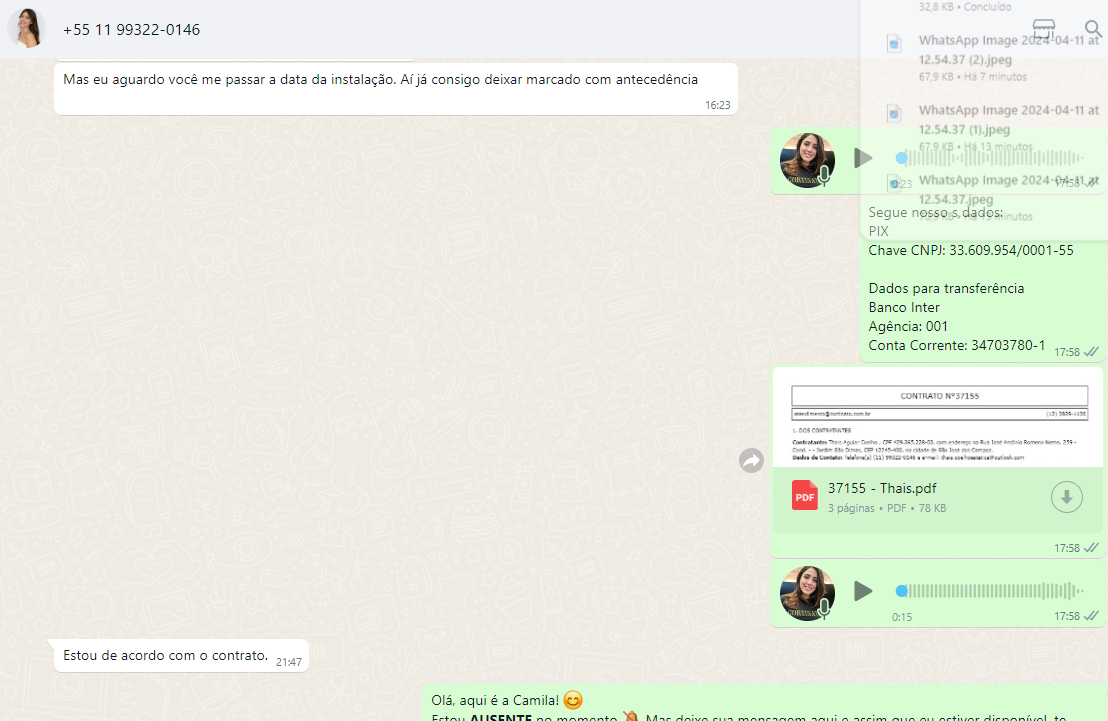
Task: Click file icon of the "(2).jpeg" download
Action: tap(894, 44)
